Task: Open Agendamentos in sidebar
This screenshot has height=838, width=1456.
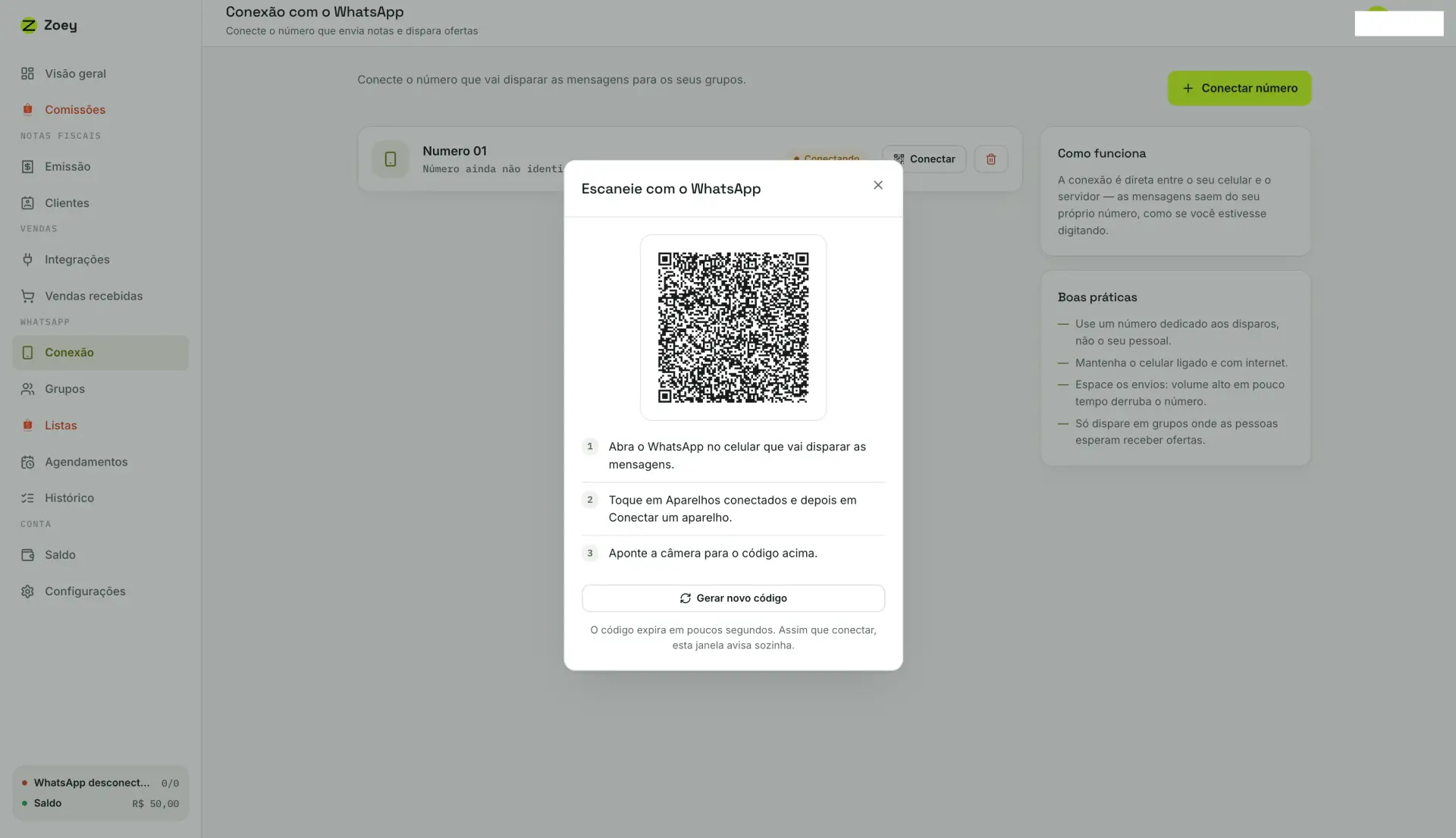Action: point(100,462)
